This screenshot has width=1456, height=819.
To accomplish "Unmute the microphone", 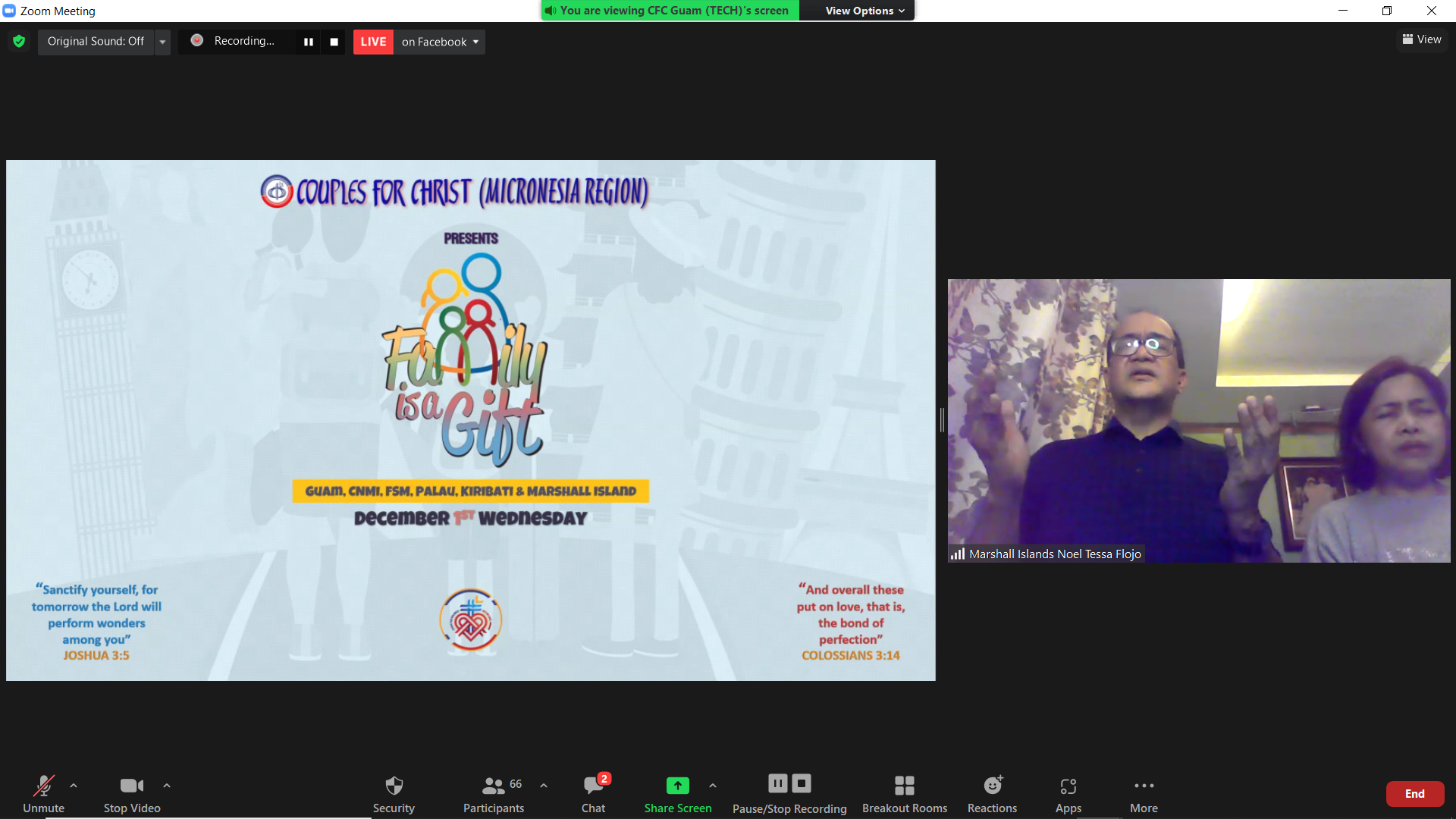I will click(43, 793).
